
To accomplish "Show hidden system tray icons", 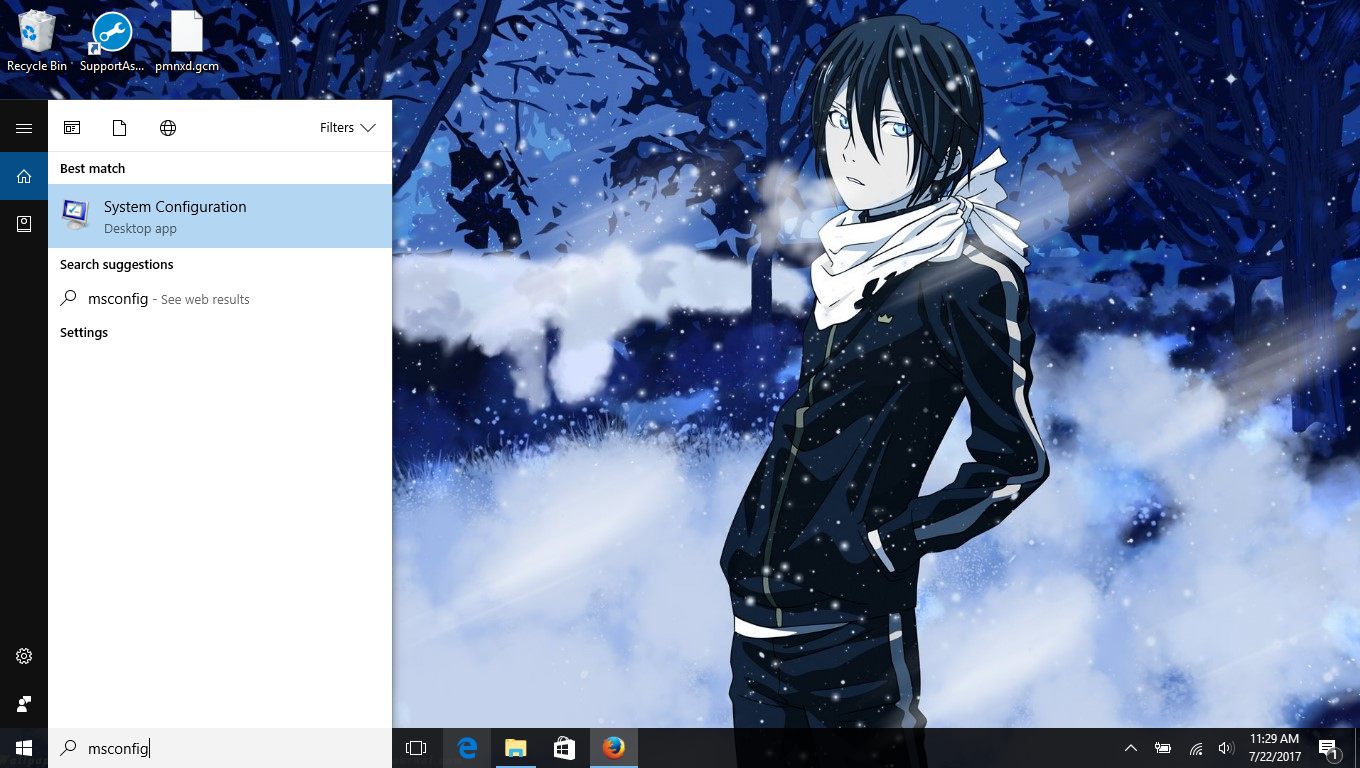I will 1131,748.
